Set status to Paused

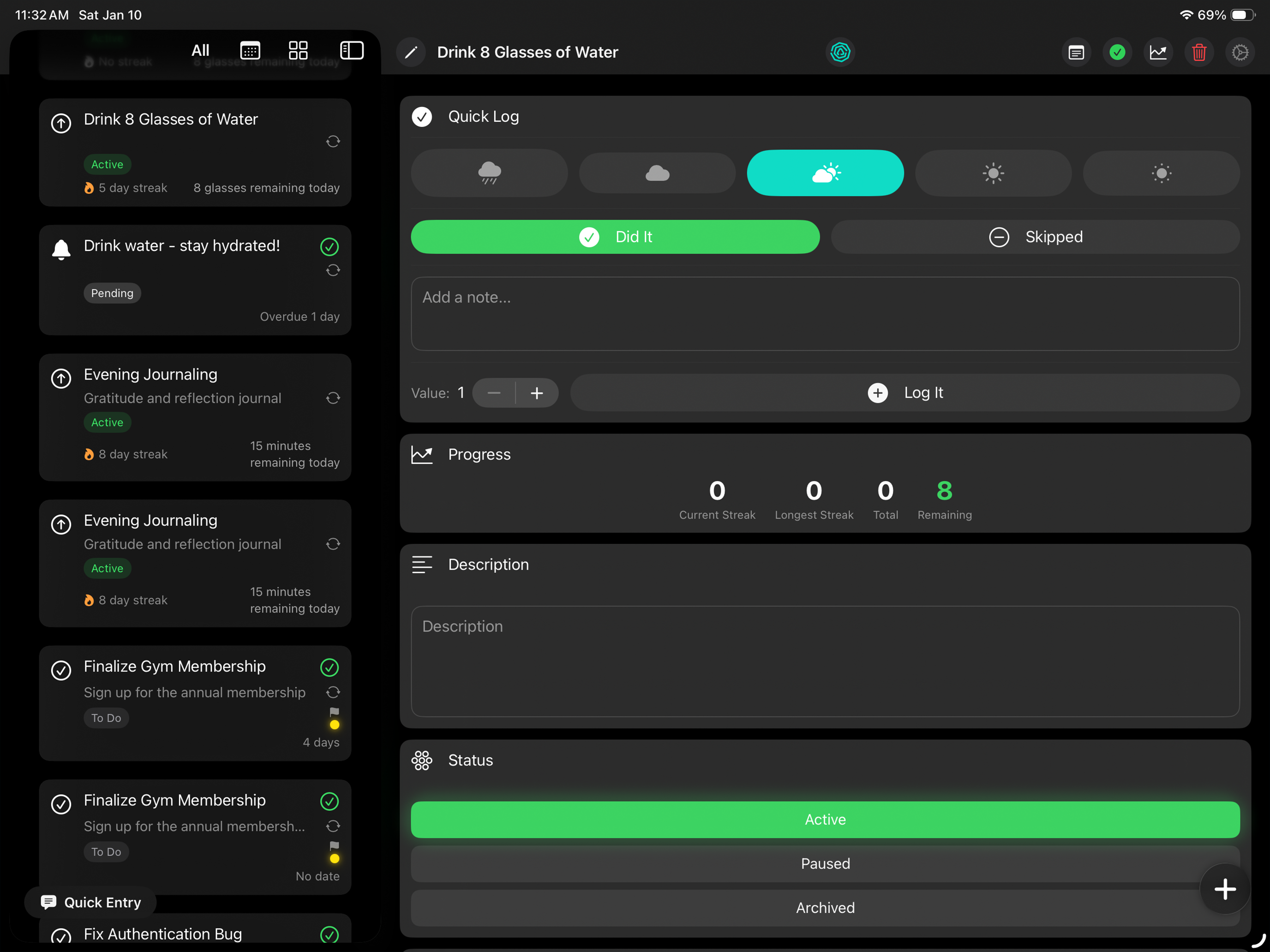[x=825, y=863]
